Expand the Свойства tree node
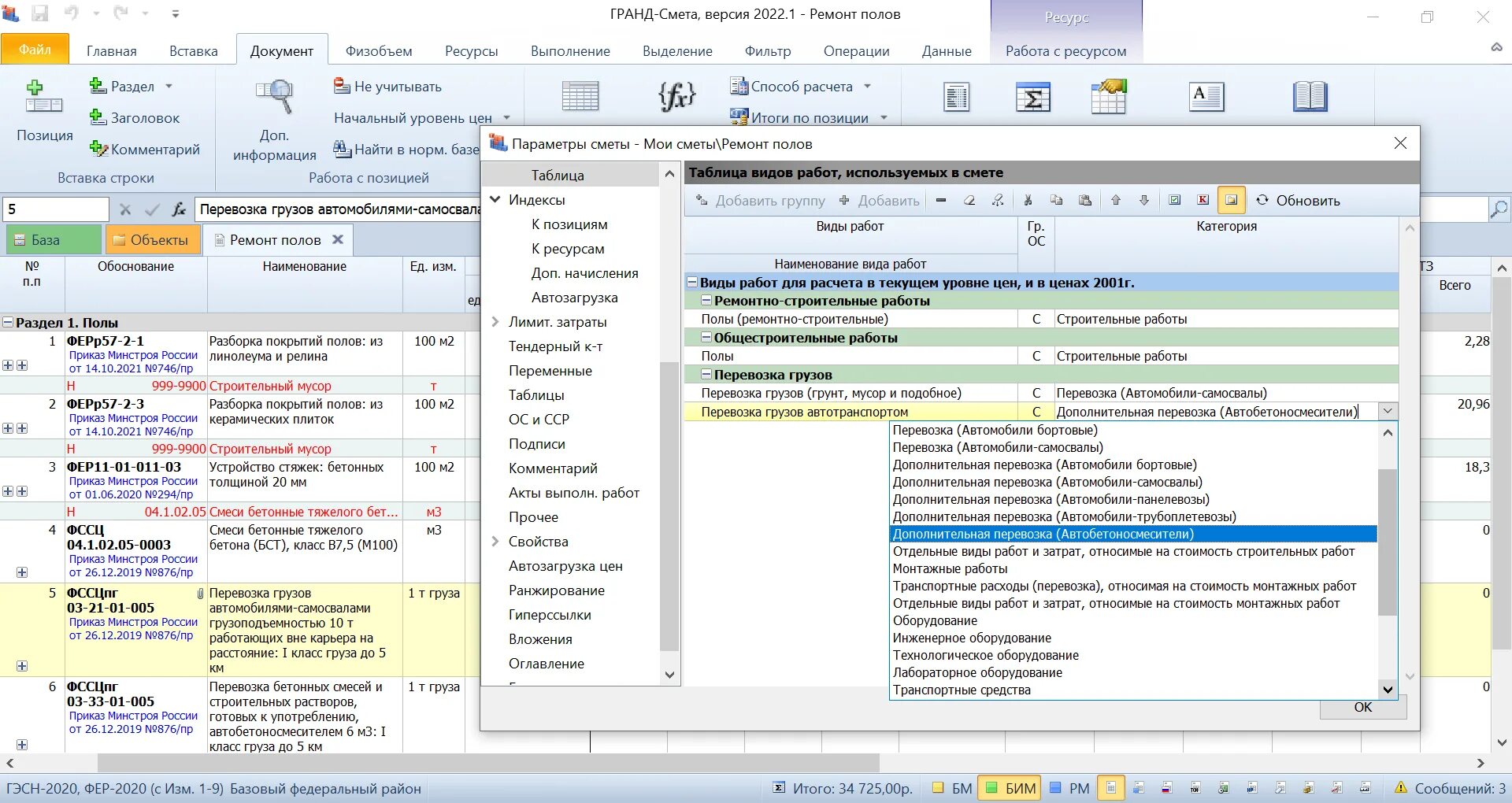This screenshot has width=1512, height=803. (495, 541)
